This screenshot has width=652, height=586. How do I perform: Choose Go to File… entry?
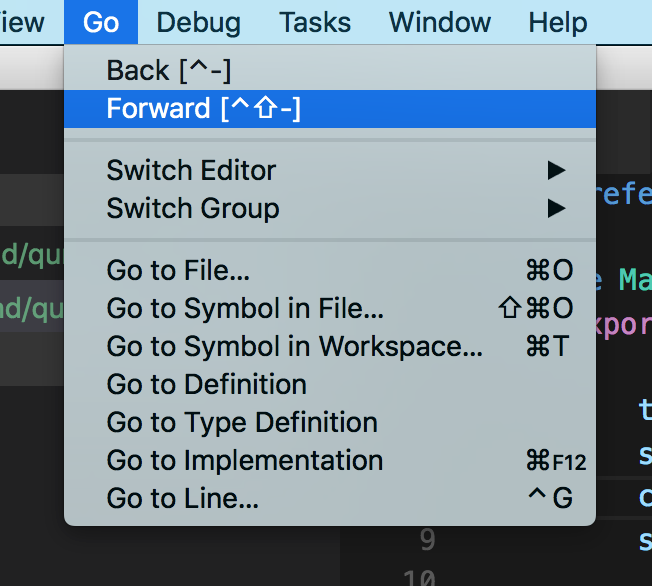(179, 270)
